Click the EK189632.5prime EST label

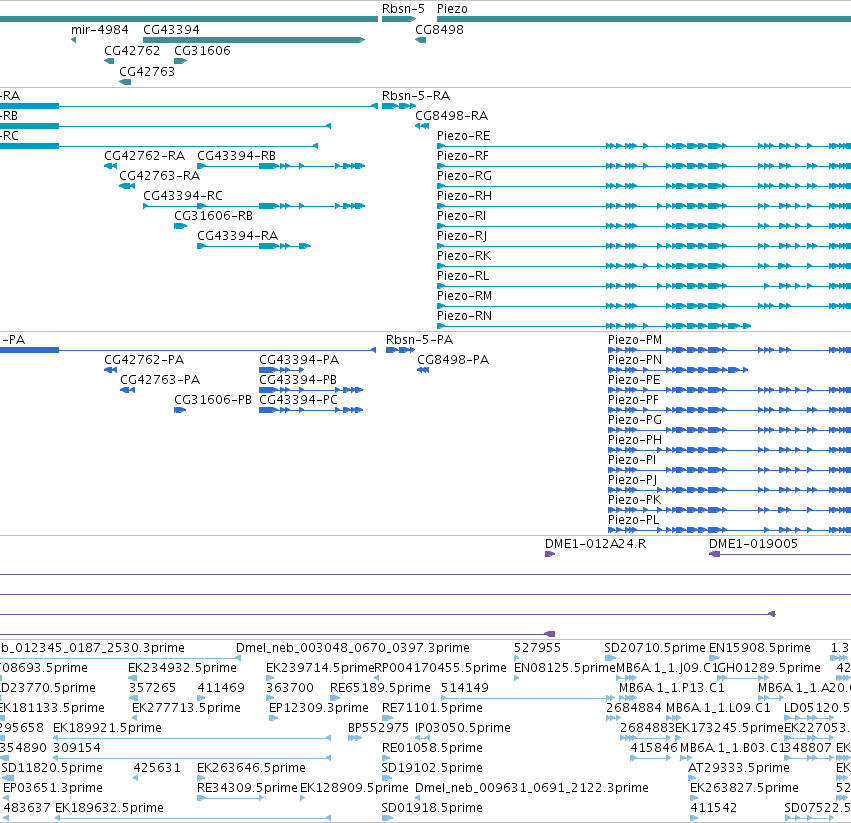click(x=109, y=808)
